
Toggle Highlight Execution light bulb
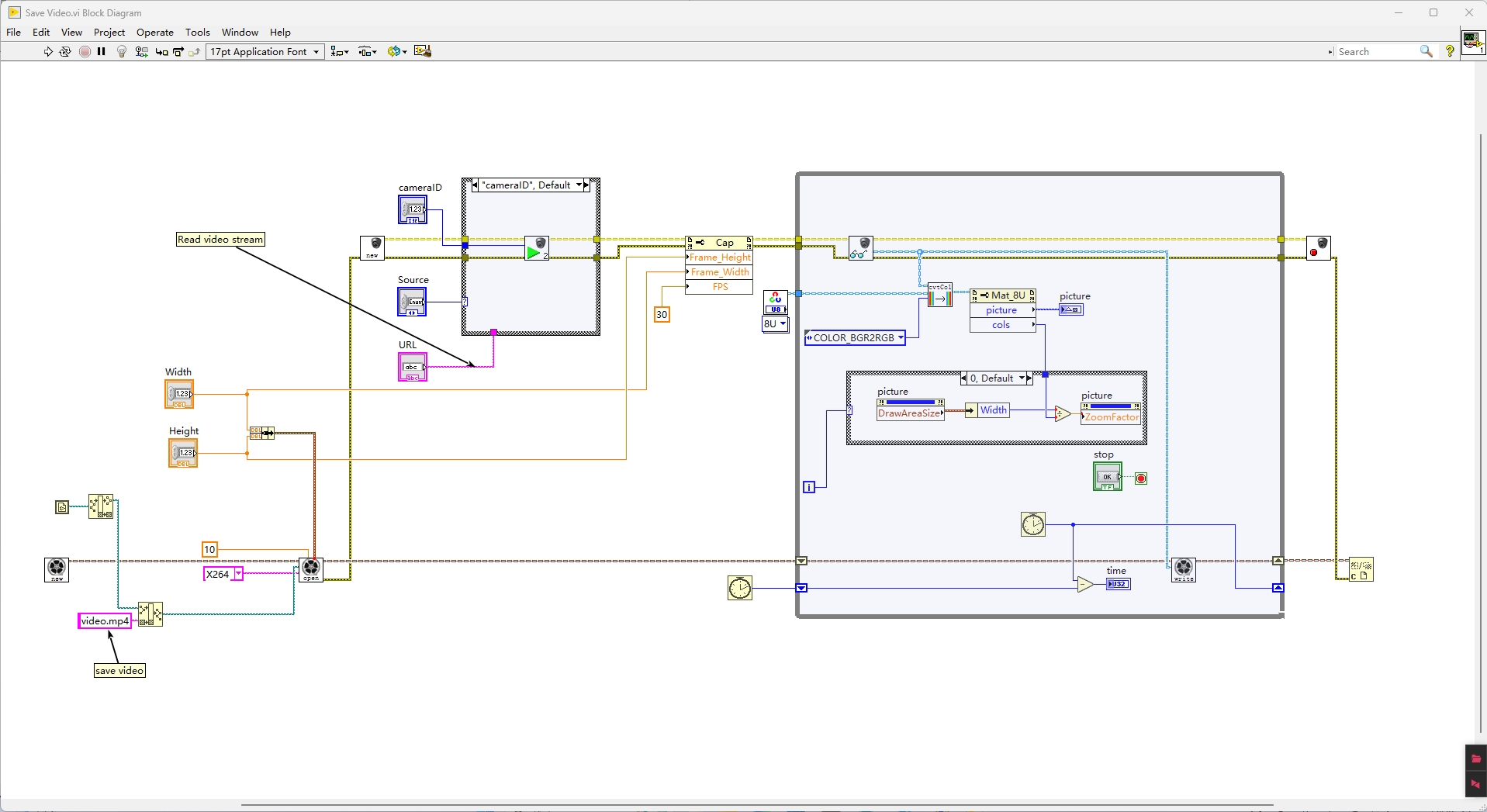(121, 52)
